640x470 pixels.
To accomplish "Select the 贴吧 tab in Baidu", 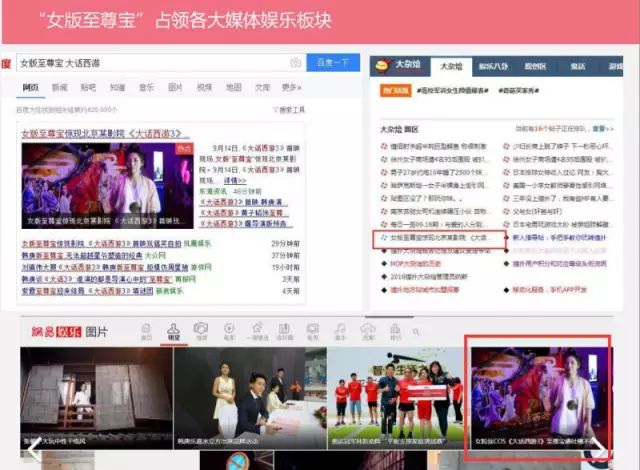I will point(88,87).
